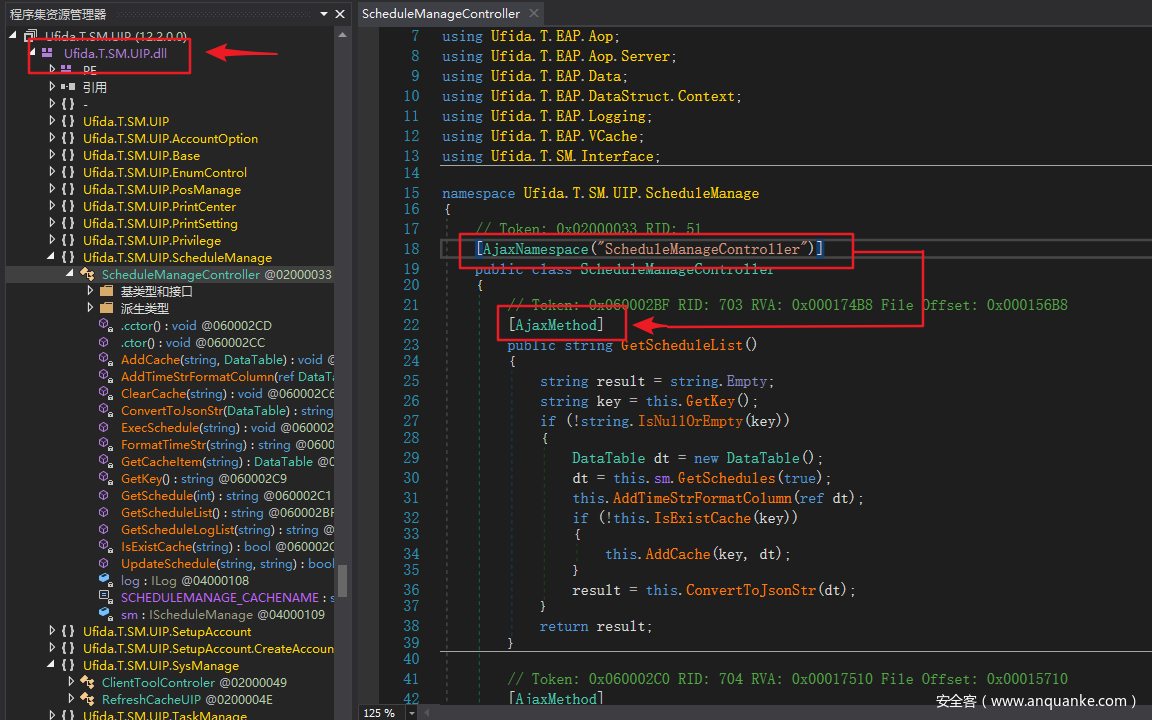Click the Ufida.T.SM.UIP.dll module icon
1152x720 pixels.
tap(47, 53)
